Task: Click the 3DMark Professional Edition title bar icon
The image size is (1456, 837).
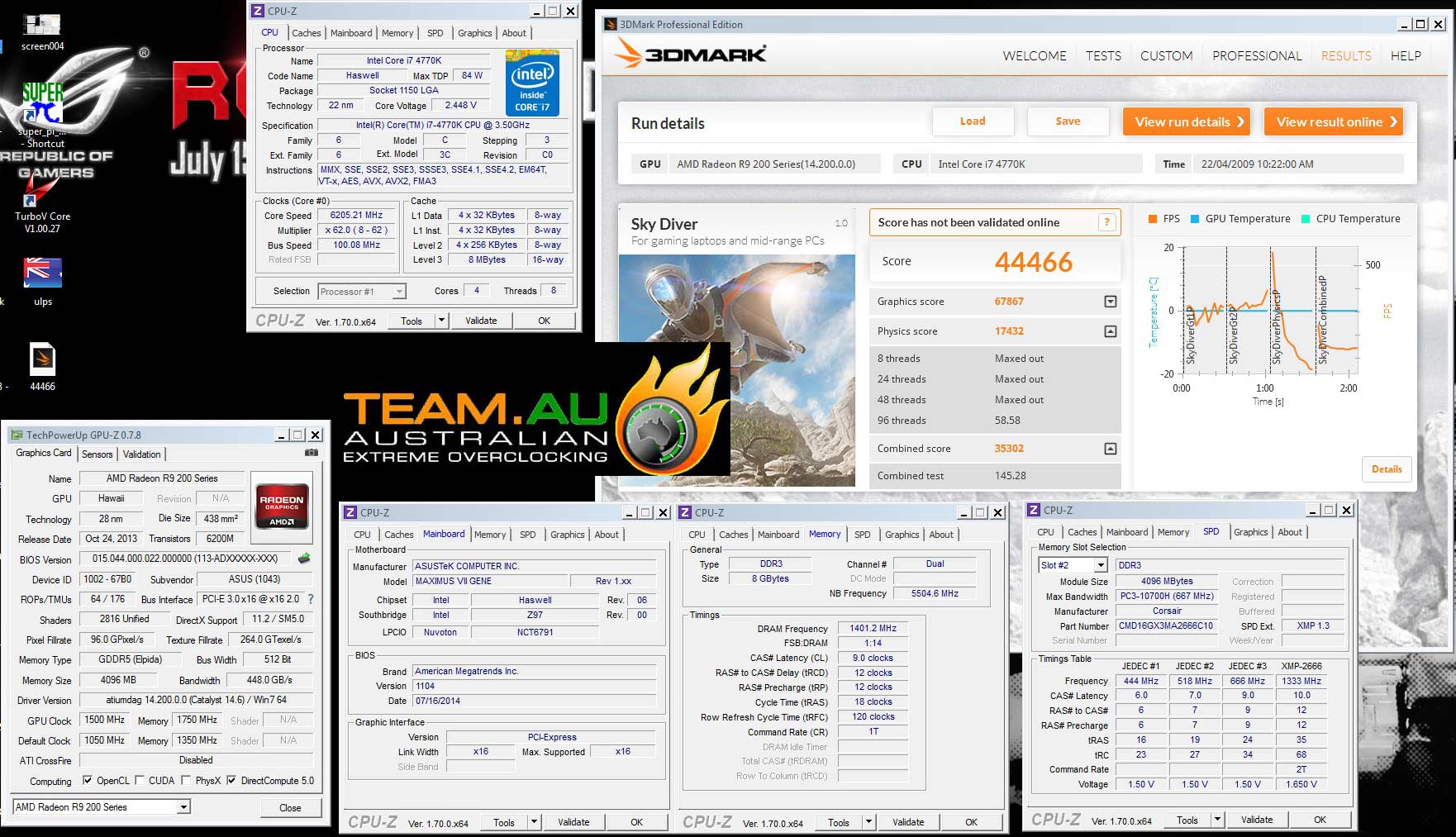Action: tap(611, 24)
